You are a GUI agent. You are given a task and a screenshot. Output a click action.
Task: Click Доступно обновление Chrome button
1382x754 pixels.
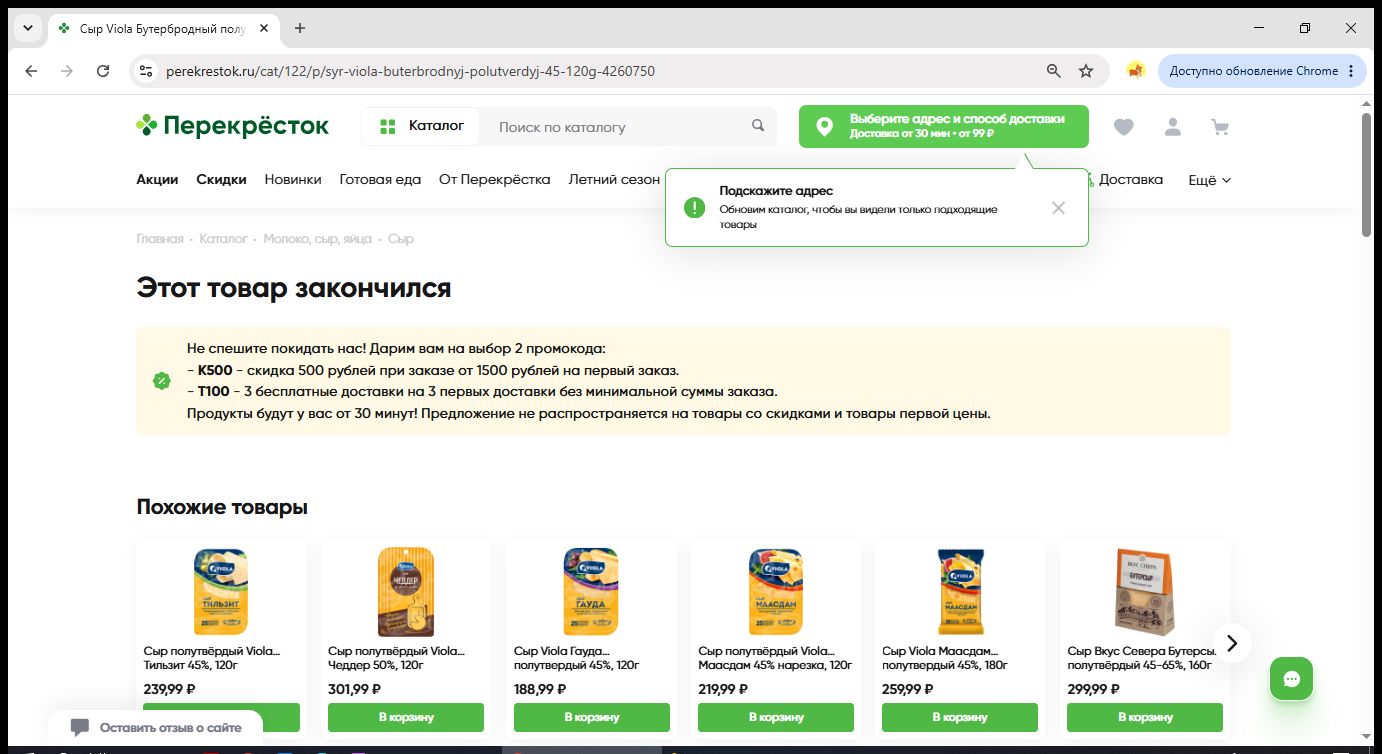tap(1262, 71)
